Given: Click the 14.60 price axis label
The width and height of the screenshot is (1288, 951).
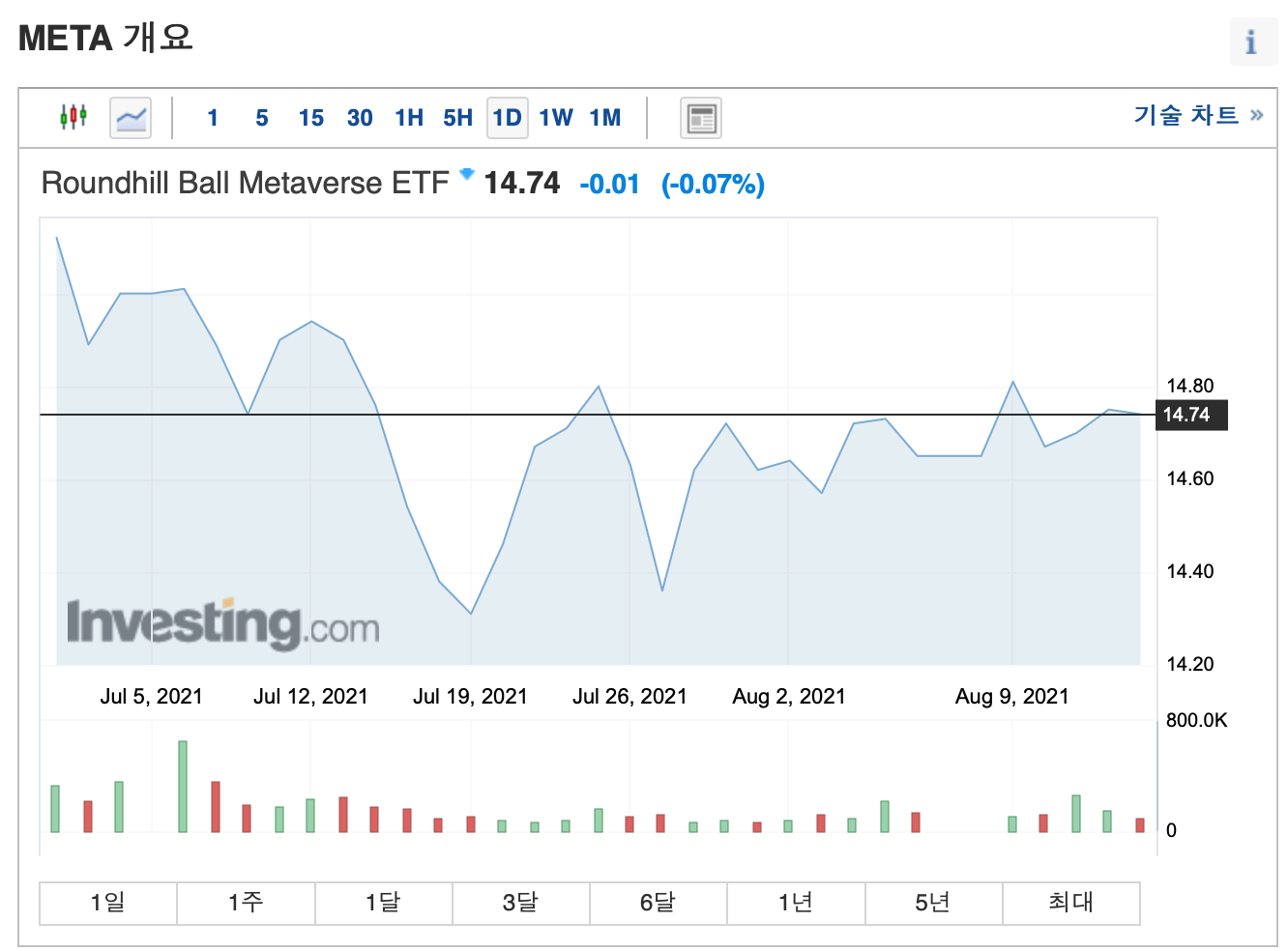Looking at the screenshot, I should pos(1190,478).
